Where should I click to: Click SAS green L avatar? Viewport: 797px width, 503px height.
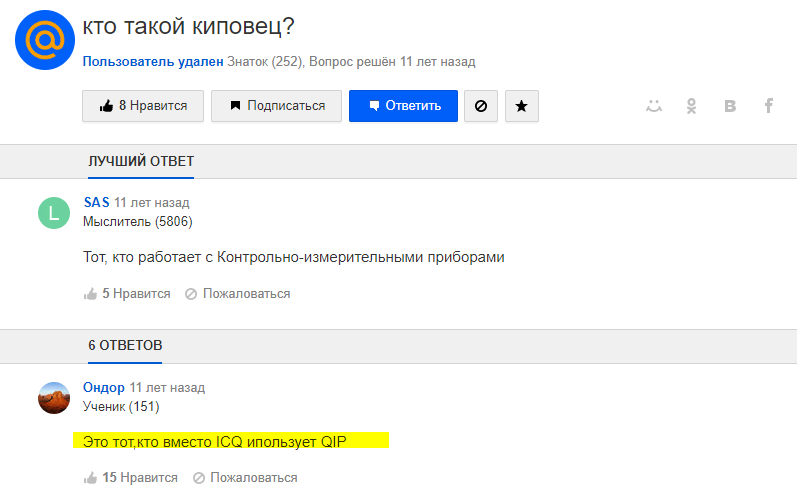point(54,213)
